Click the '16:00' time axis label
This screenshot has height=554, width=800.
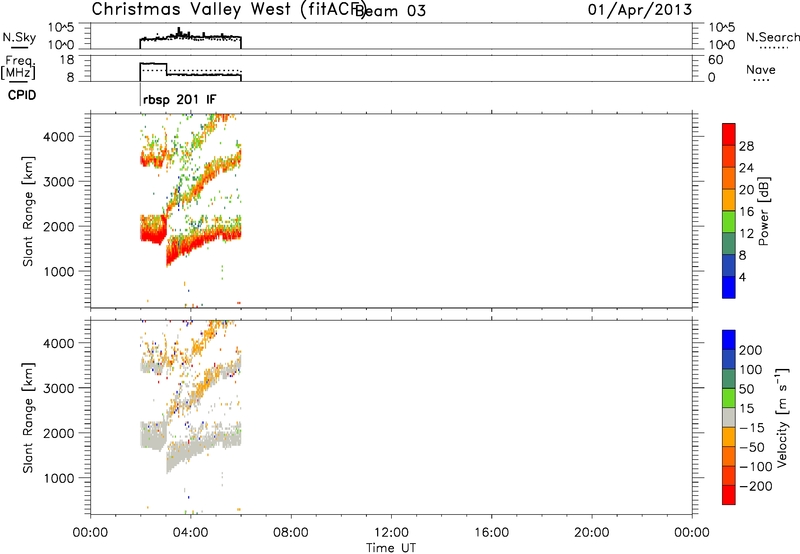click(491, 533)
